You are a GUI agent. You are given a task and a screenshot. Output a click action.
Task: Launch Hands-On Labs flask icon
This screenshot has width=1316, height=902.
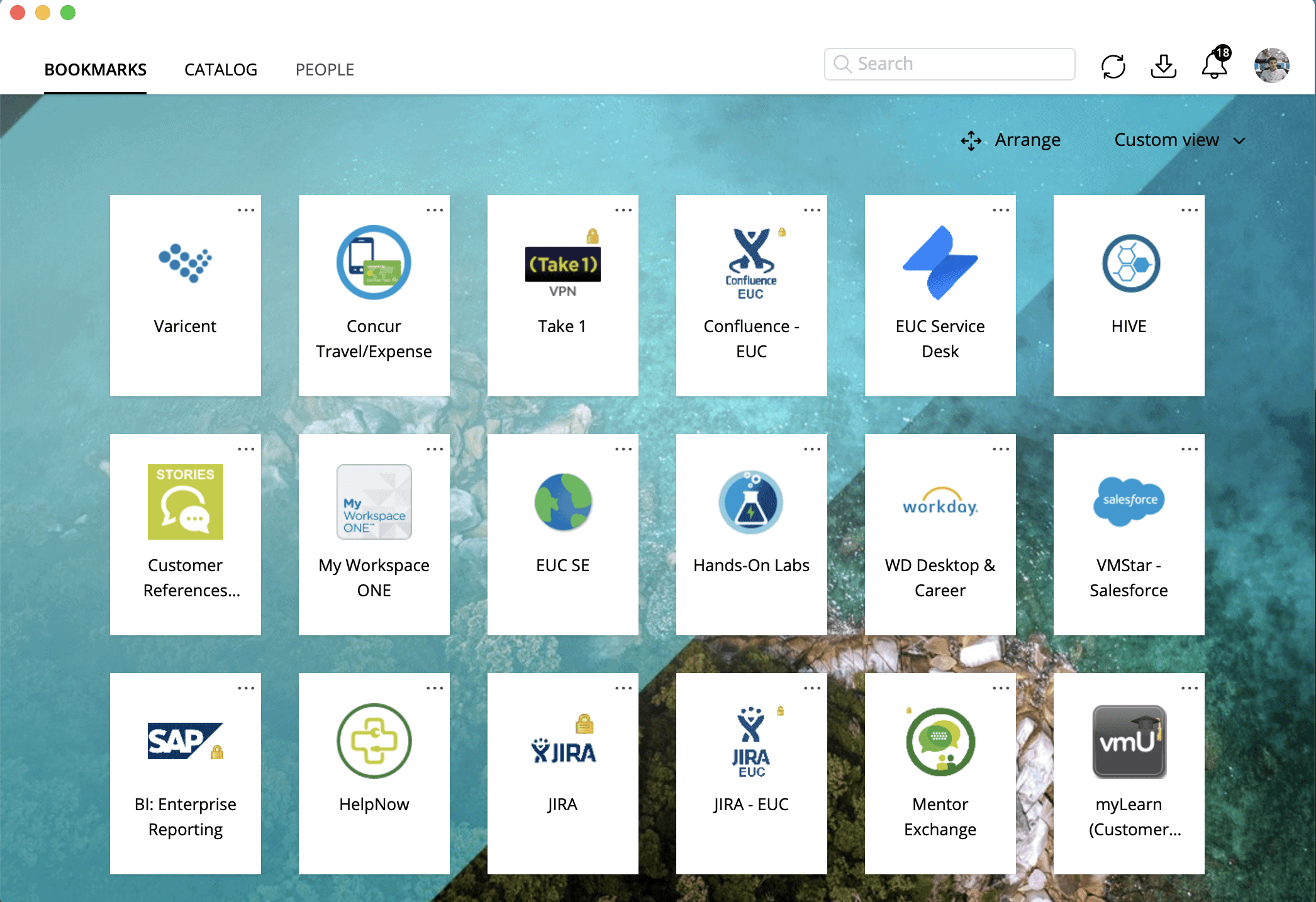[751, 502]
